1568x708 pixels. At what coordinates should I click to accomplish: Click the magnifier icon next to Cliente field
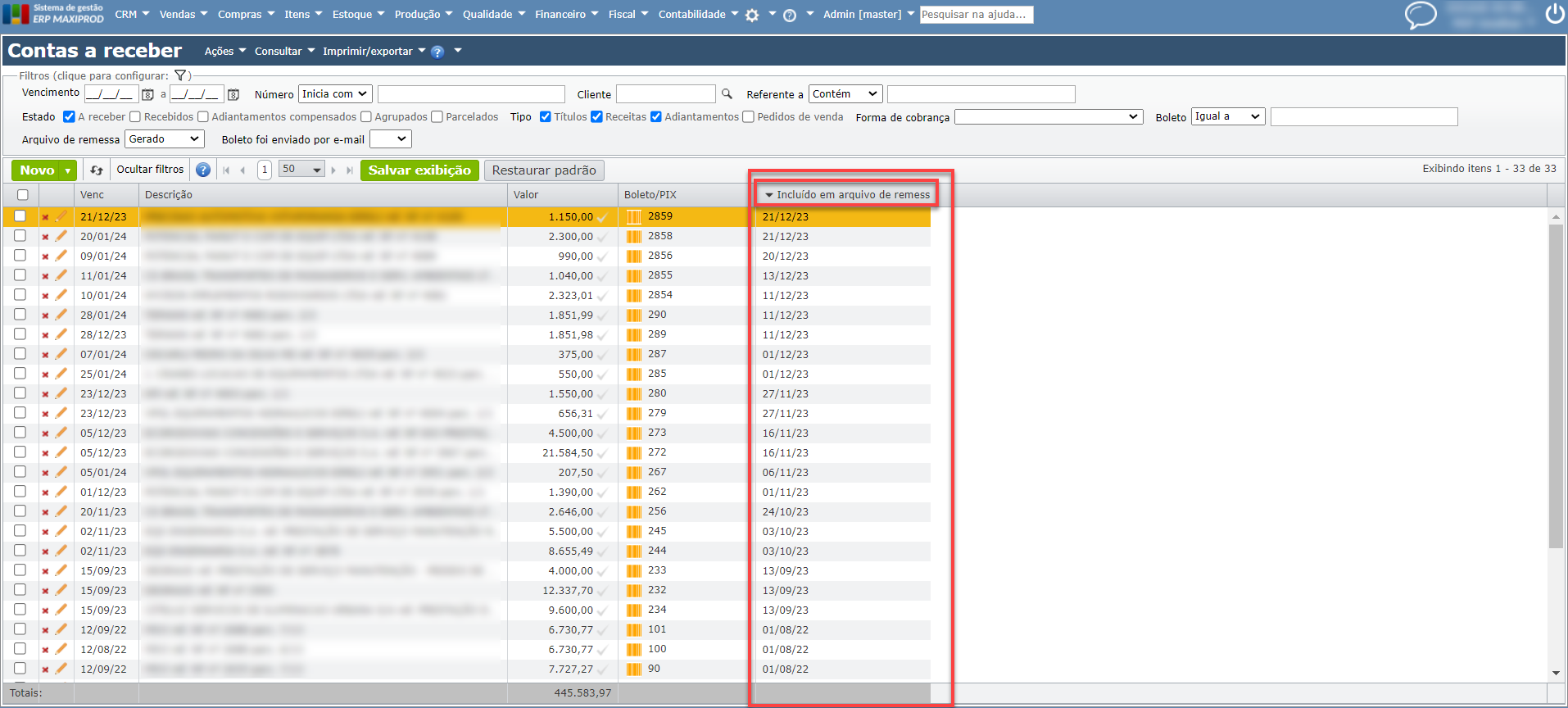[727, 94]
